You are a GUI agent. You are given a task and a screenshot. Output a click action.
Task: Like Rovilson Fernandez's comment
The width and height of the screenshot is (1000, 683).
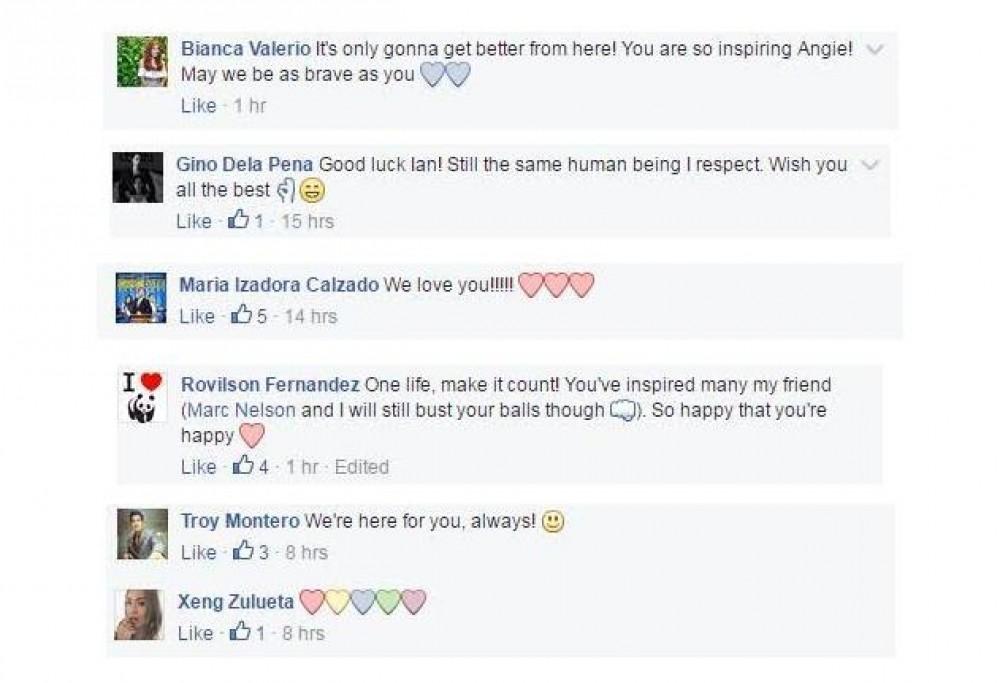198,466
